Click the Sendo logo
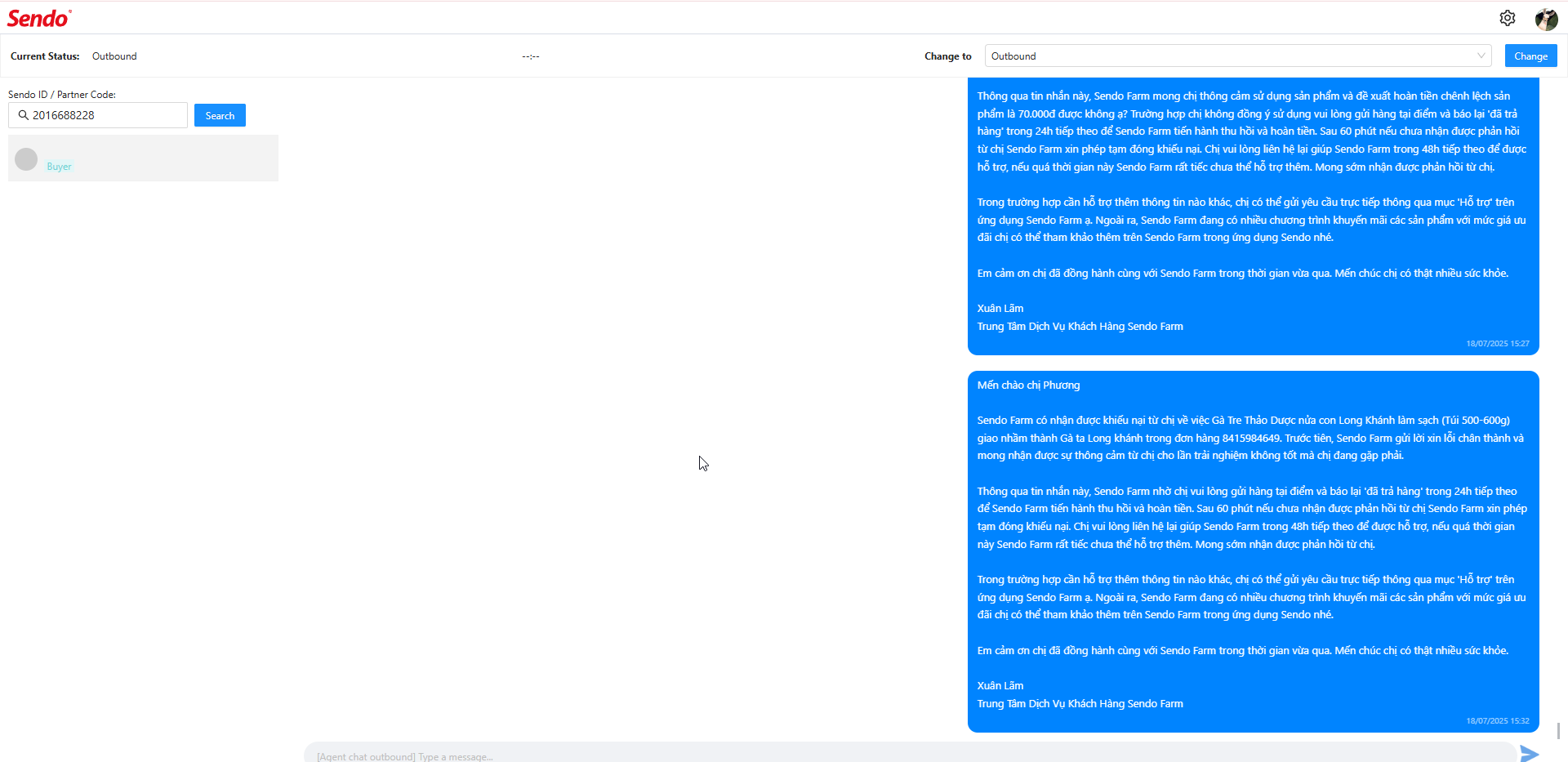 tap(39, 18)
